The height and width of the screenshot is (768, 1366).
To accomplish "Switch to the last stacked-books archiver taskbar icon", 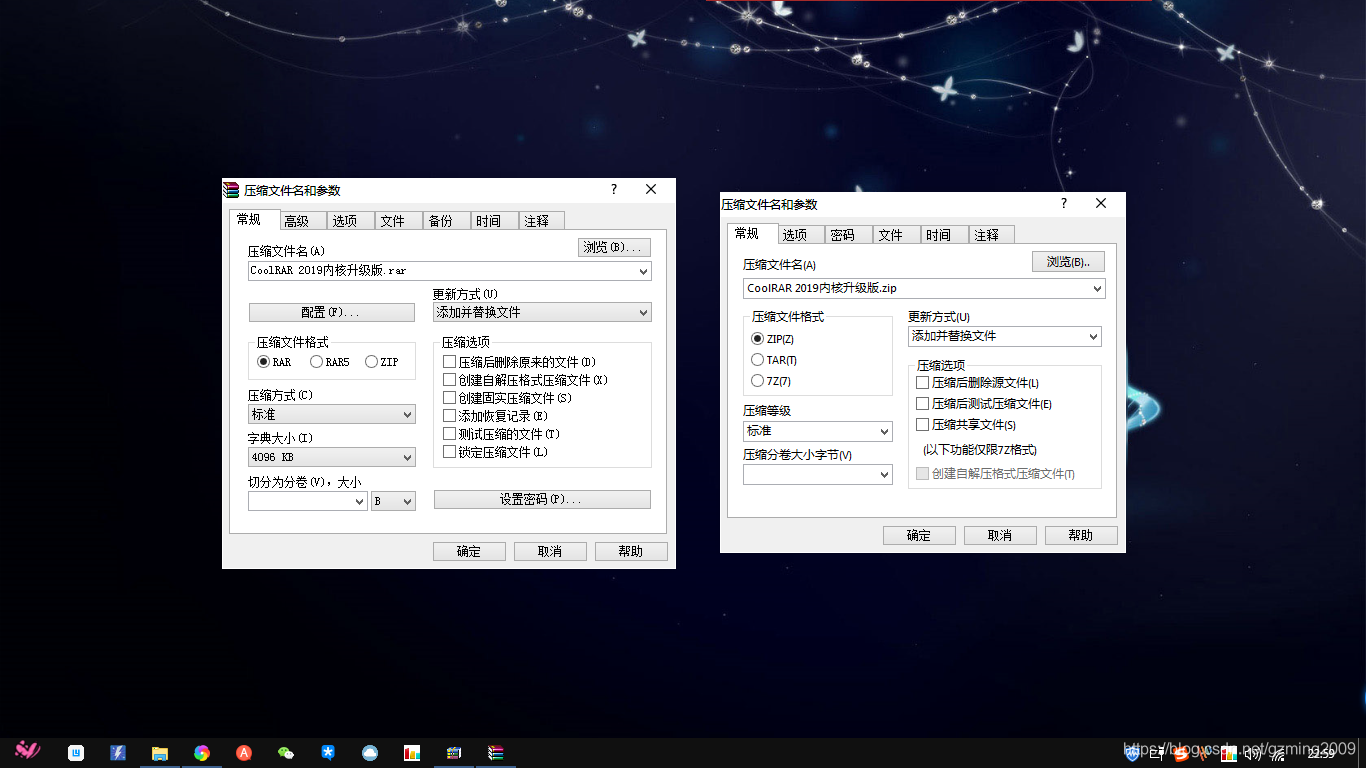I will point(496,753).
